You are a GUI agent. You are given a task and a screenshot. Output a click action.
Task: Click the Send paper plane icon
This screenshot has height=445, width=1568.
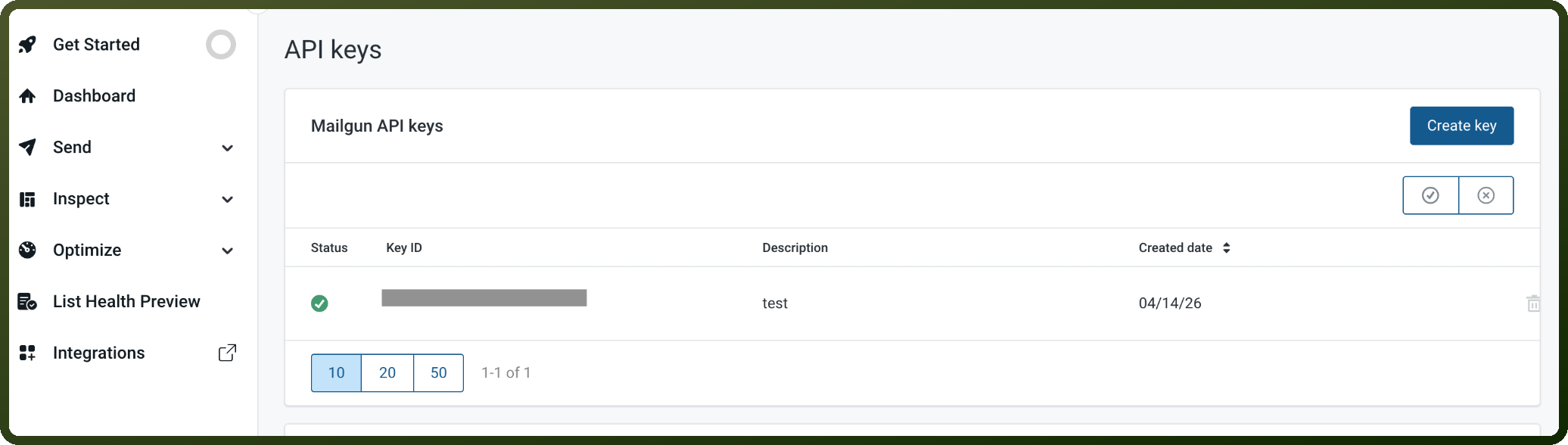click(x=27, y=148)
